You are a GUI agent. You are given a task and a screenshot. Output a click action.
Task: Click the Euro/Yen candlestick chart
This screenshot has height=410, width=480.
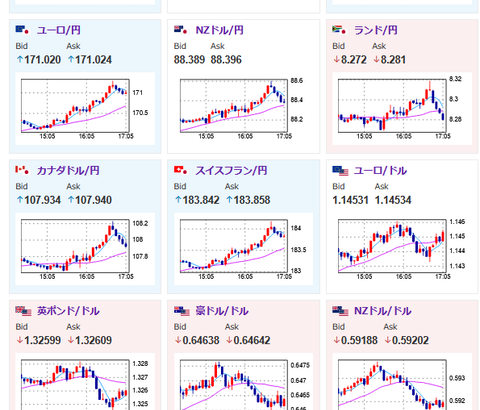pyautogui.click(x=85, y=109)
